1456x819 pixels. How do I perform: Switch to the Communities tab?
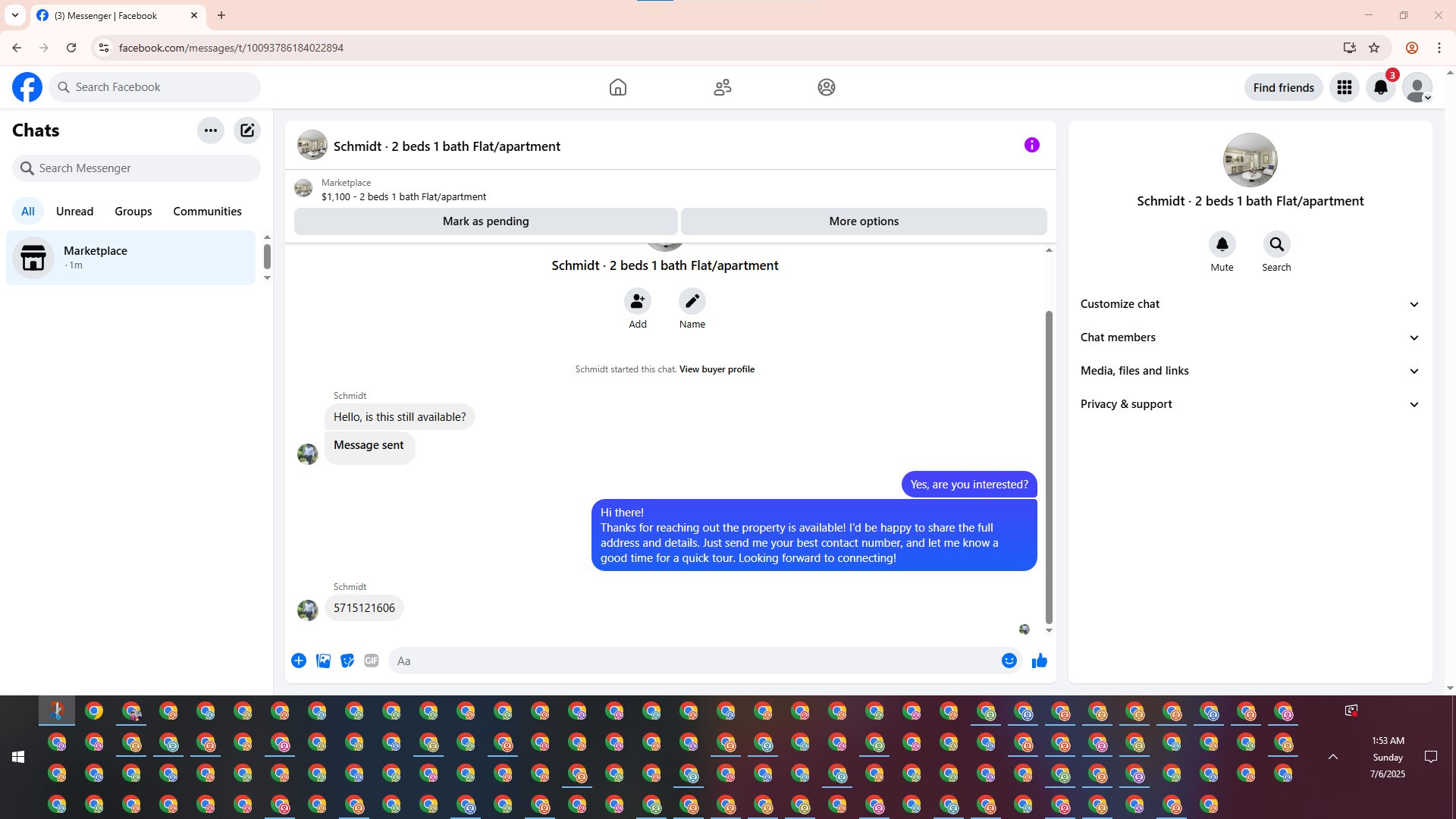click(207, 212)
